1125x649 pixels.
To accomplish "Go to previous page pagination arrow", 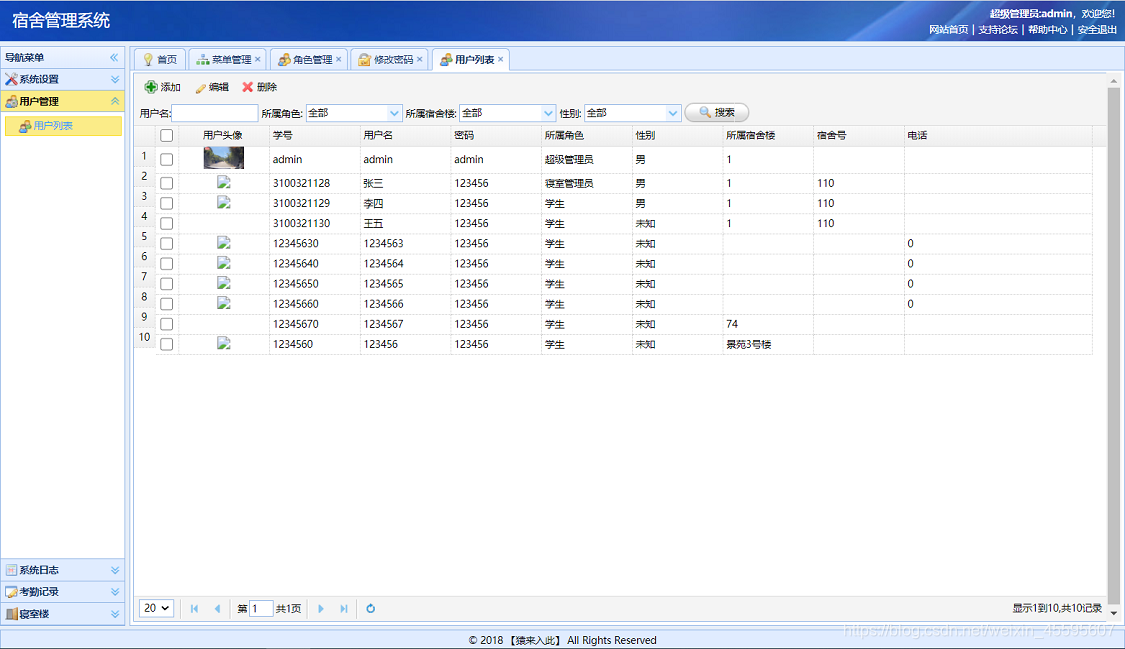I will [x=217, y=608].
